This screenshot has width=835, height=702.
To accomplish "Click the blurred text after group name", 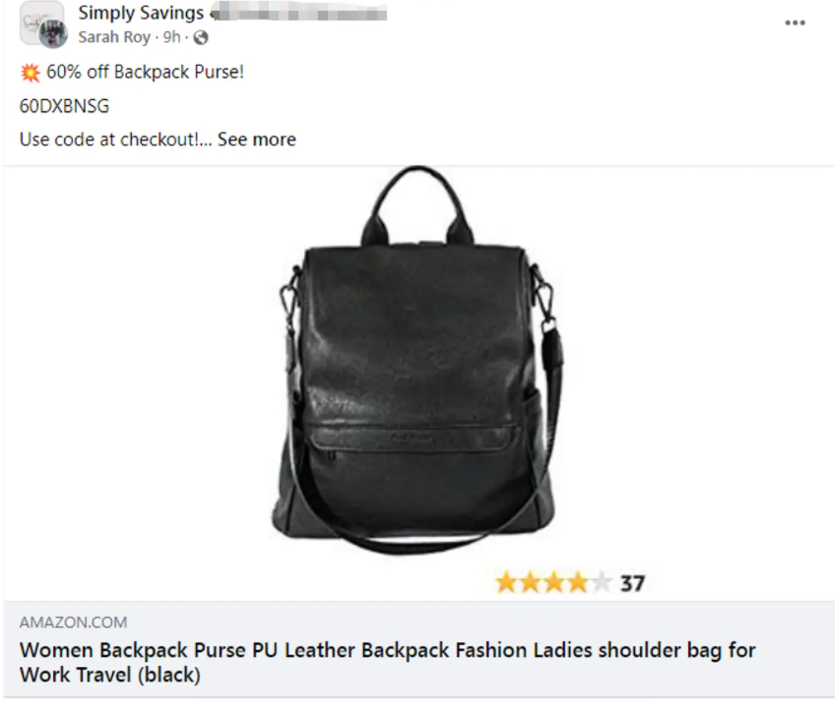I will click(299, 13).
